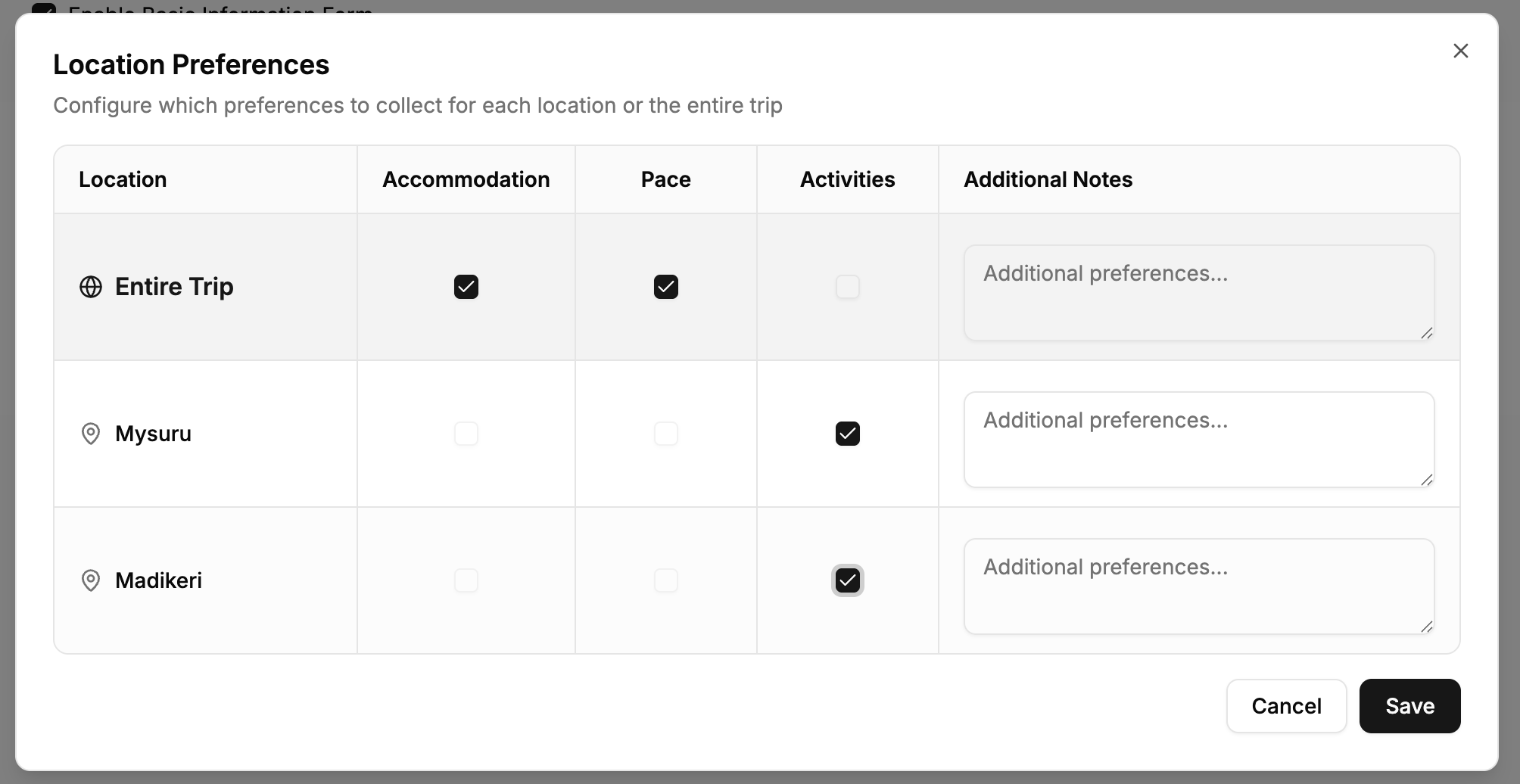Check the Pace box for Mysuru

click(665, 434)
